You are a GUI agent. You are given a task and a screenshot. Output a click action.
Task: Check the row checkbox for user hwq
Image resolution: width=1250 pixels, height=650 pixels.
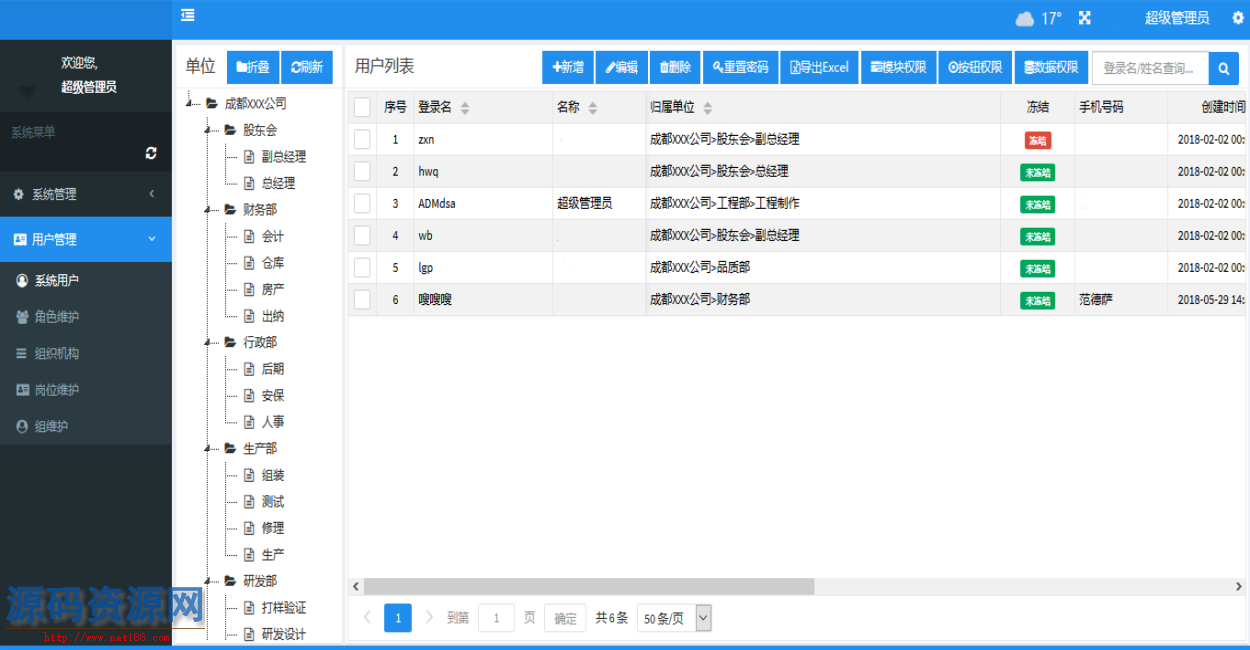[x=362, y=171]
